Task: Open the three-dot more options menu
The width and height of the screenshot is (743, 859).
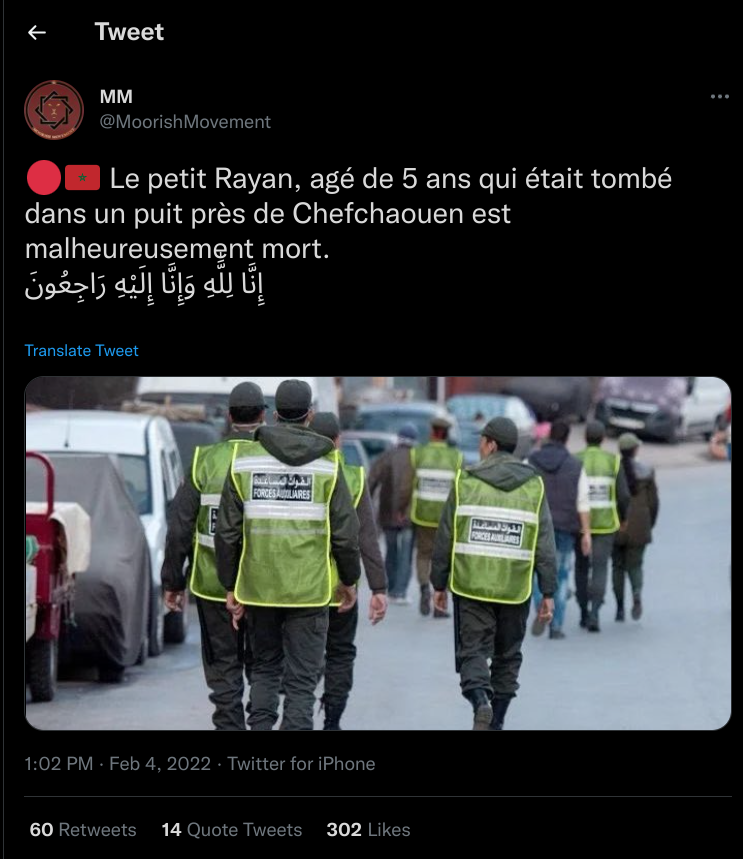Action: tap(719, 96)
